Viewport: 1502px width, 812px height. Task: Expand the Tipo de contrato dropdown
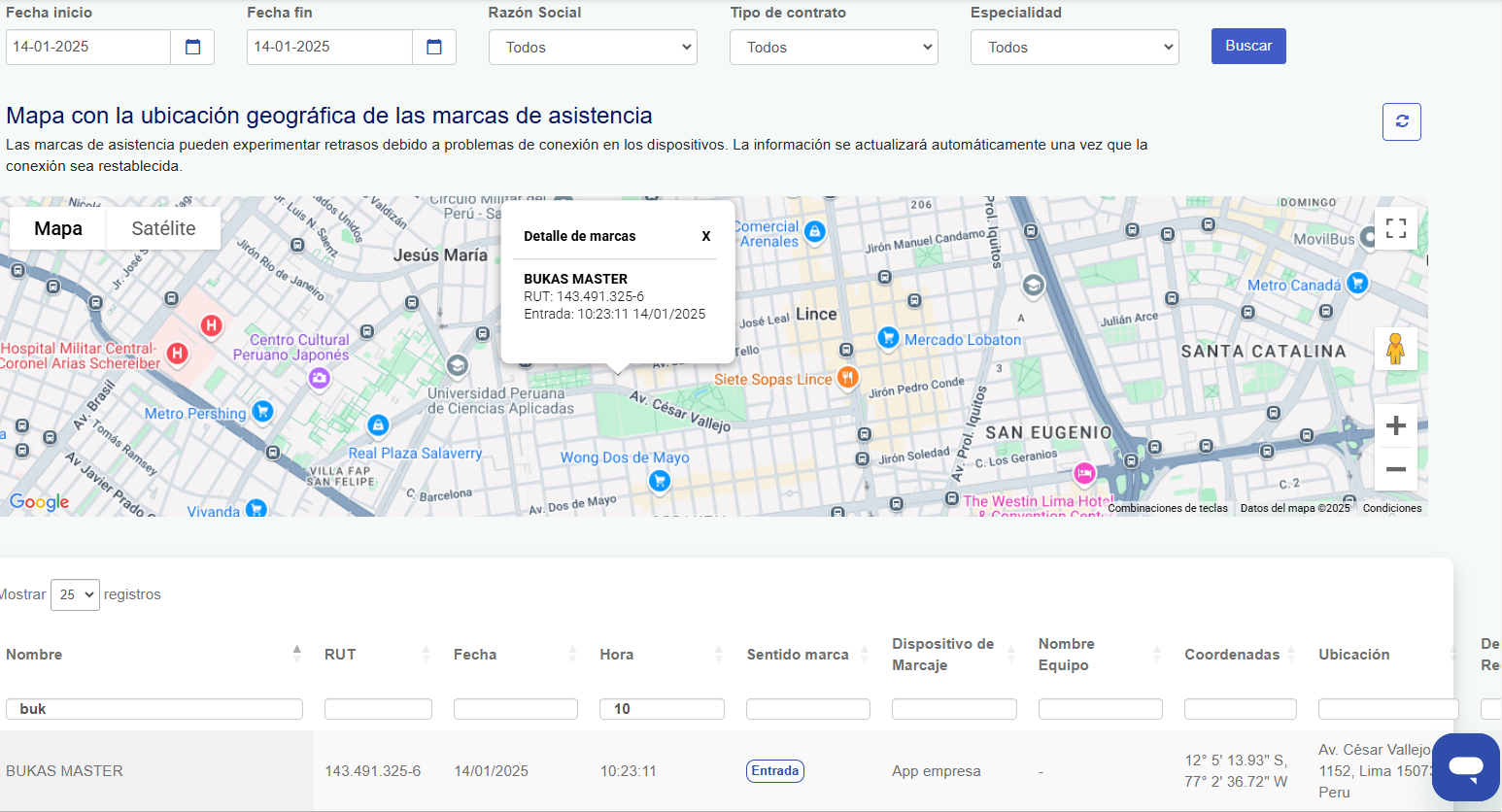click(834, 47)
